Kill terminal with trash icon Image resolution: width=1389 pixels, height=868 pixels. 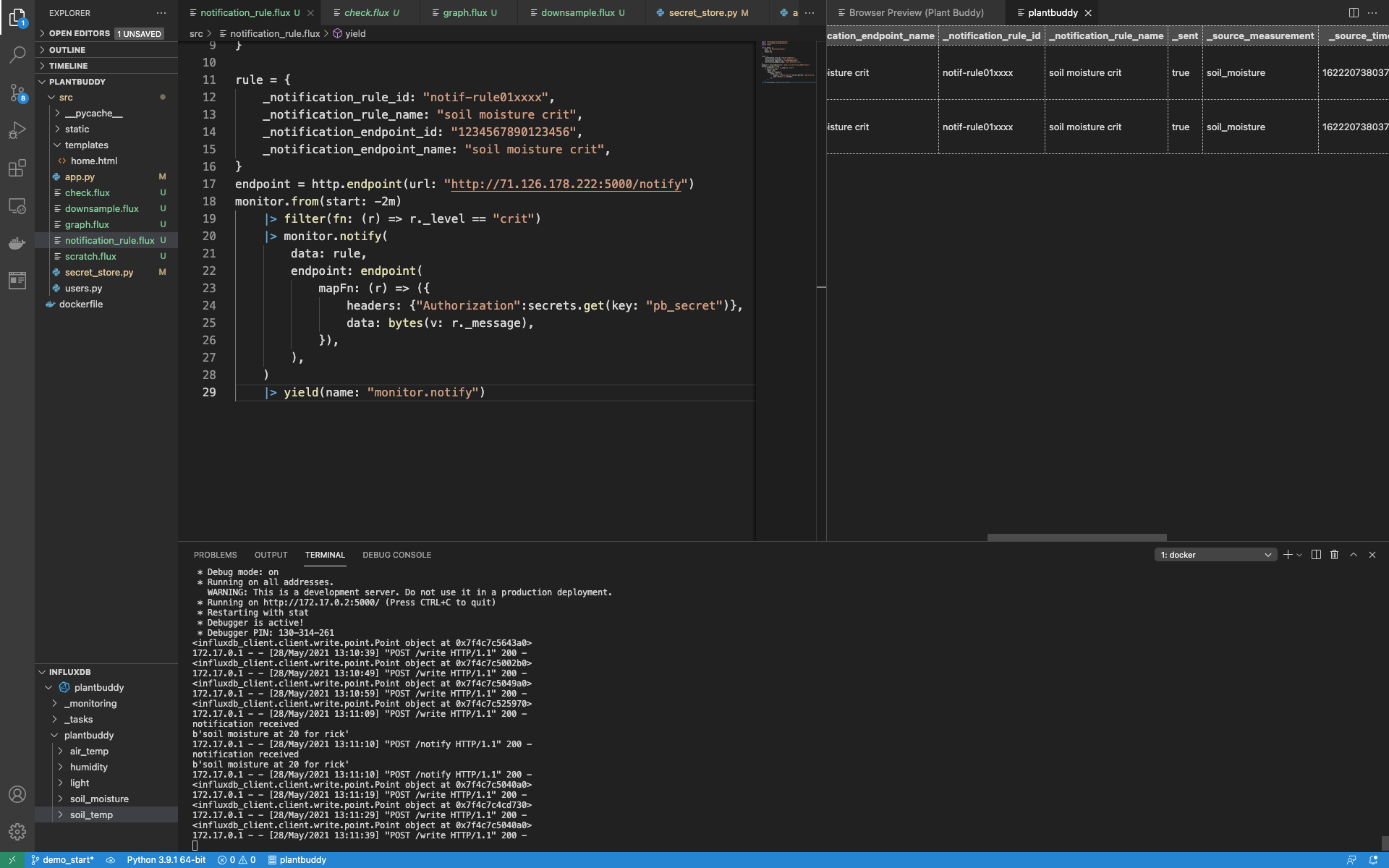click(1335, 555)
